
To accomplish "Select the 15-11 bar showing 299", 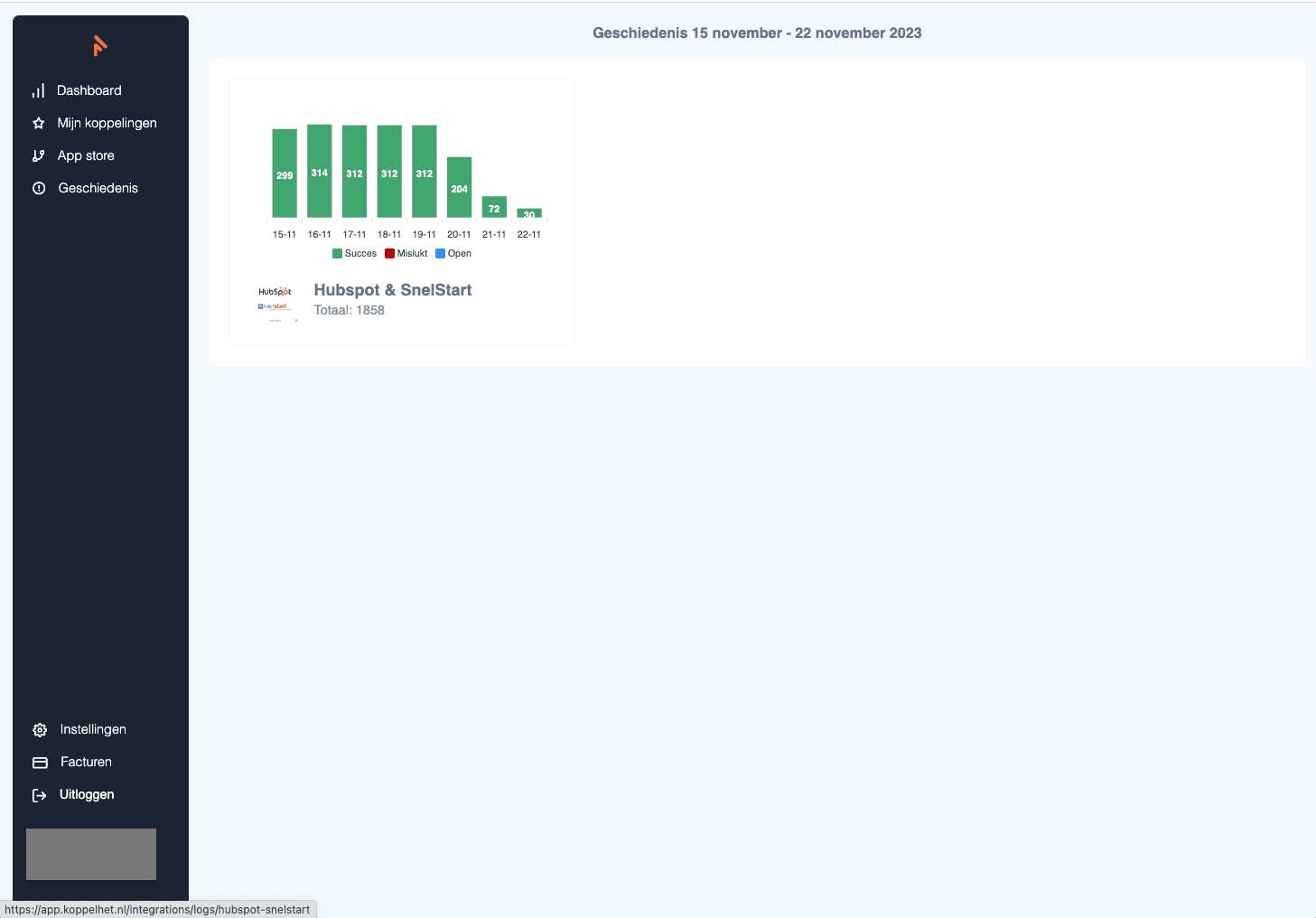I will [285, 173].
